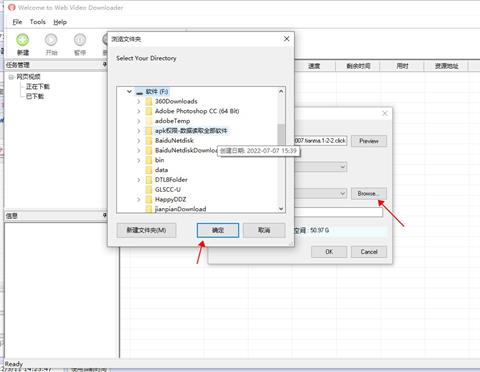Image resolution: width=480 pixels, height=372 pixels.
Task: Select the apk权限 folder name
Action: coord(191,131)
